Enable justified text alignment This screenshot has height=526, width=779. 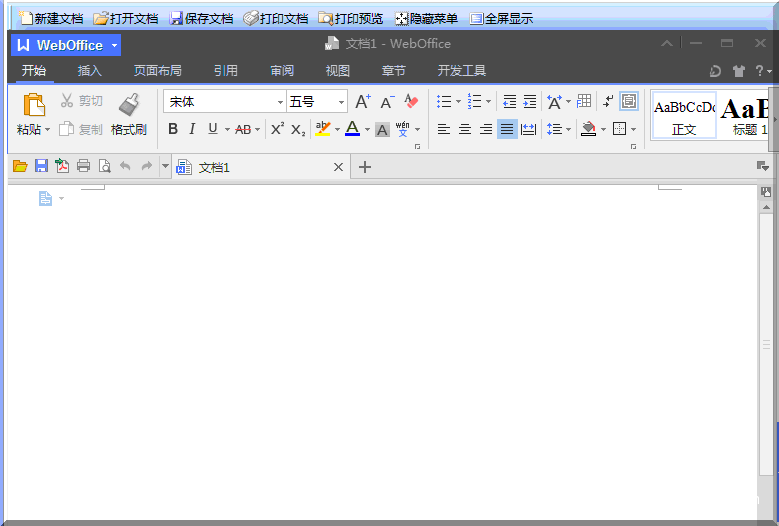pos(507,129)
